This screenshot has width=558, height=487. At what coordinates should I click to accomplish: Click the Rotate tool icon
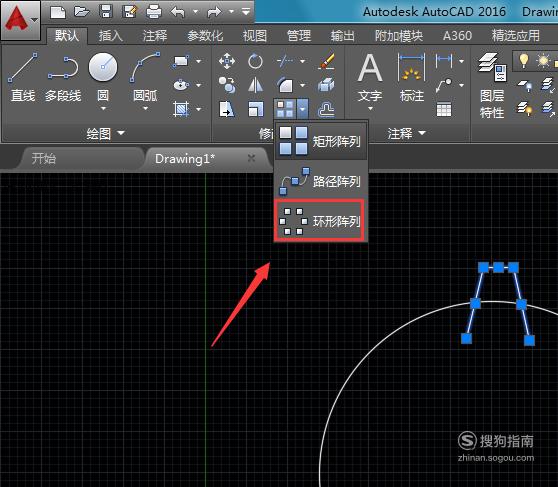point(256,61)
